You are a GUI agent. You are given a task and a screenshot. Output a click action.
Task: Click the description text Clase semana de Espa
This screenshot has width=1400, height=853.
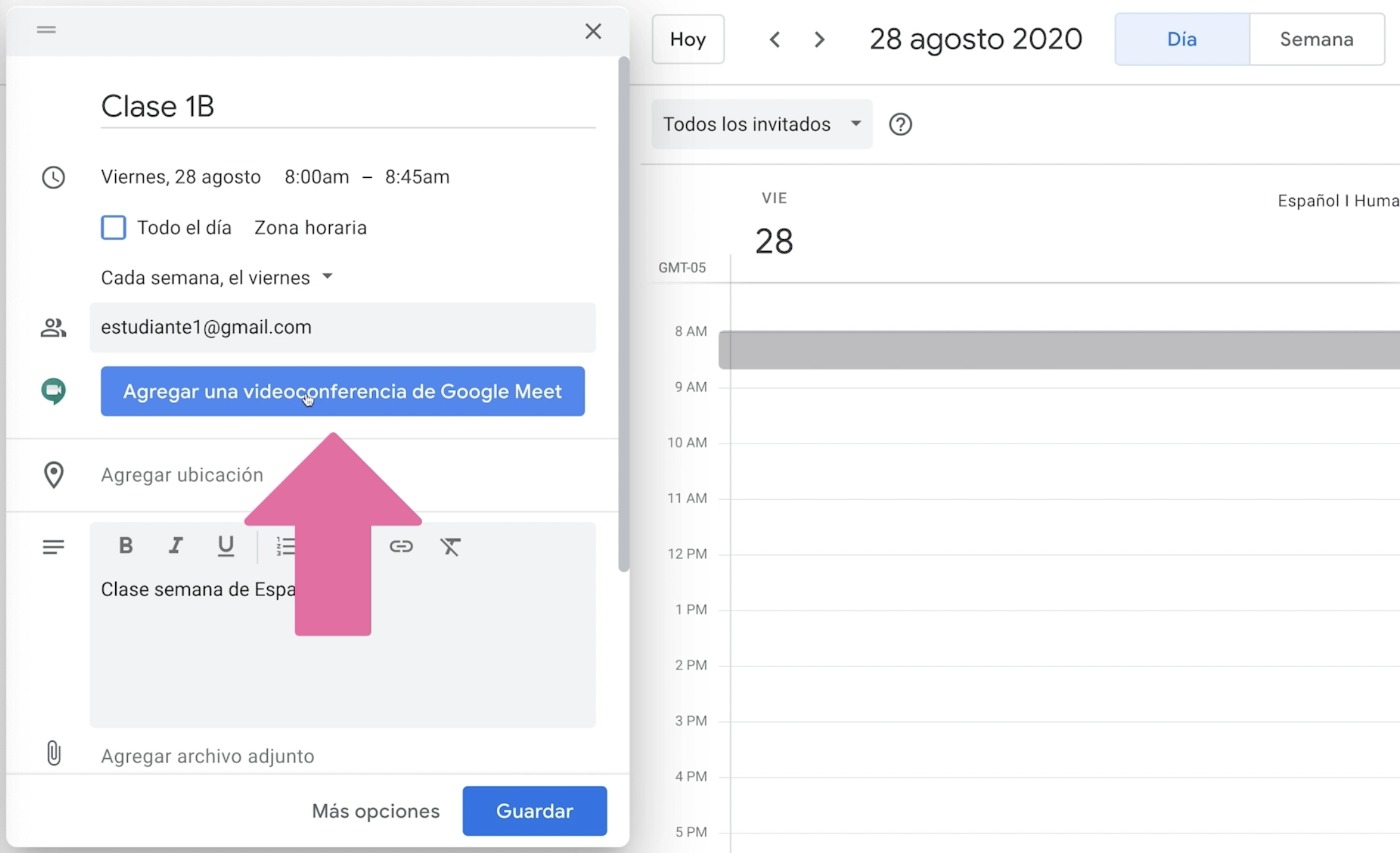198,589
